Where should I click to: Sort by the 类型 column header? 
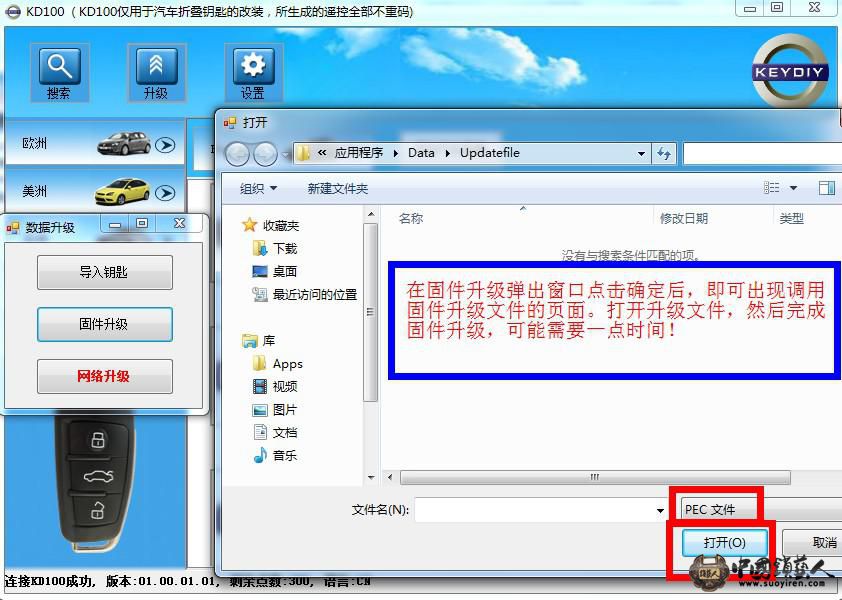pos(792,219)
